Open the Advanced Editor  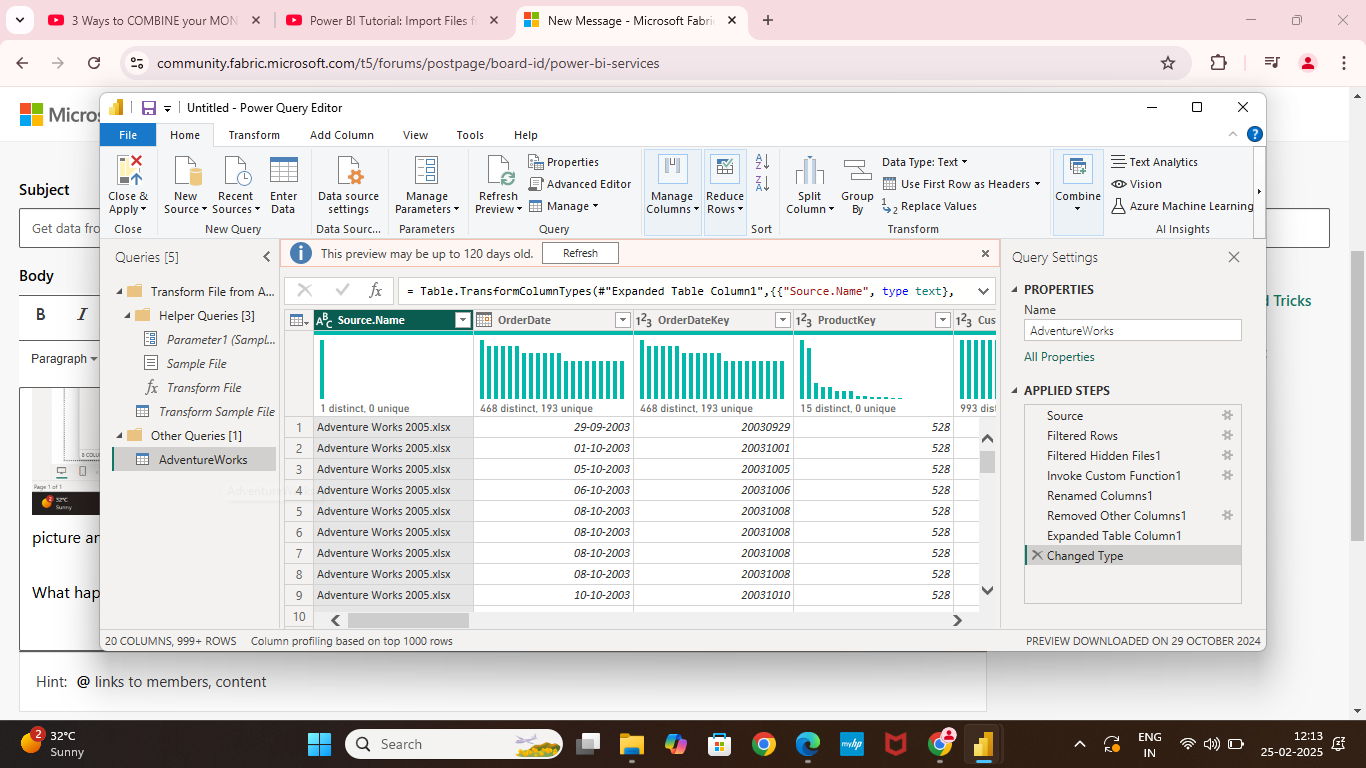coord(580,184)
